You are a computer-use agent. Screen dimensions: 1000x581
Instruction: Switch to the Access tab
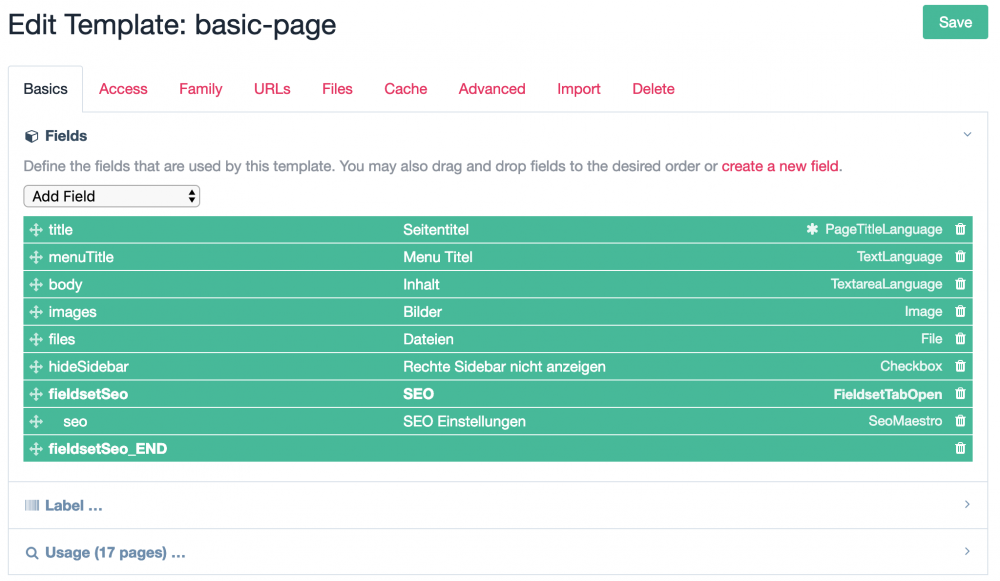[123, 89]
